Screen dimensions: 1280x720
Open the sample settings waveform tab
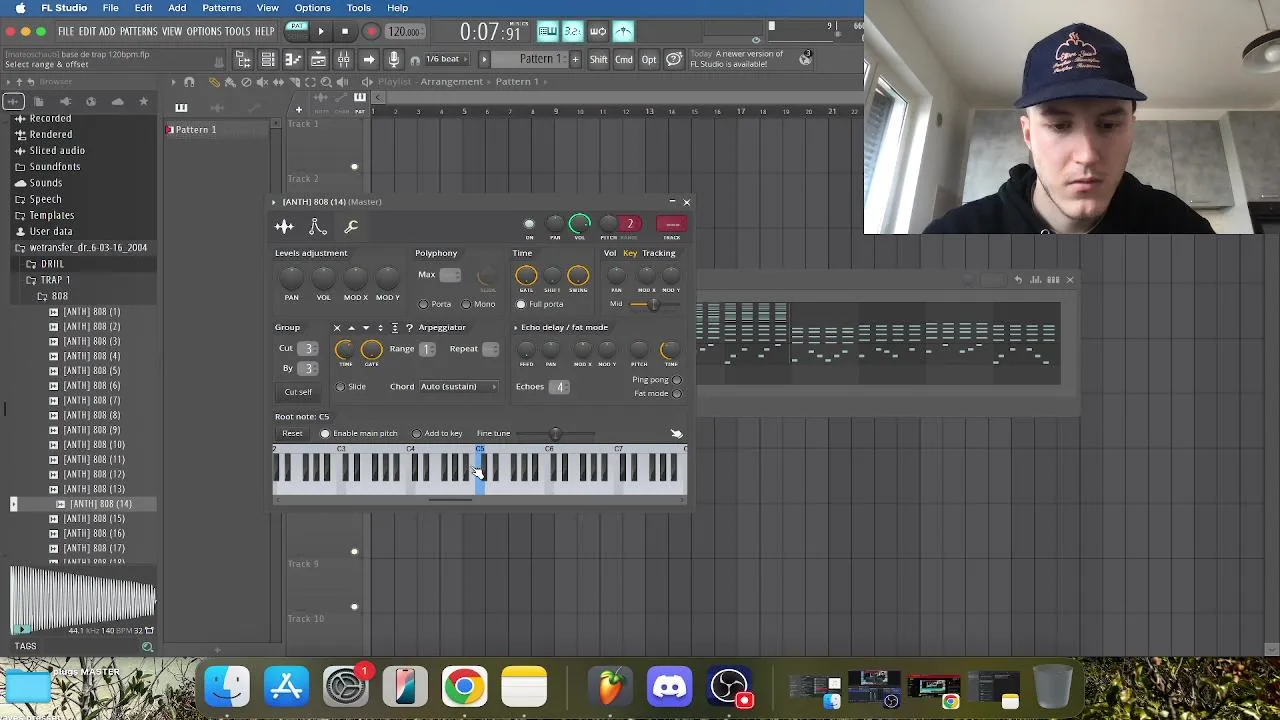(284, 227)
